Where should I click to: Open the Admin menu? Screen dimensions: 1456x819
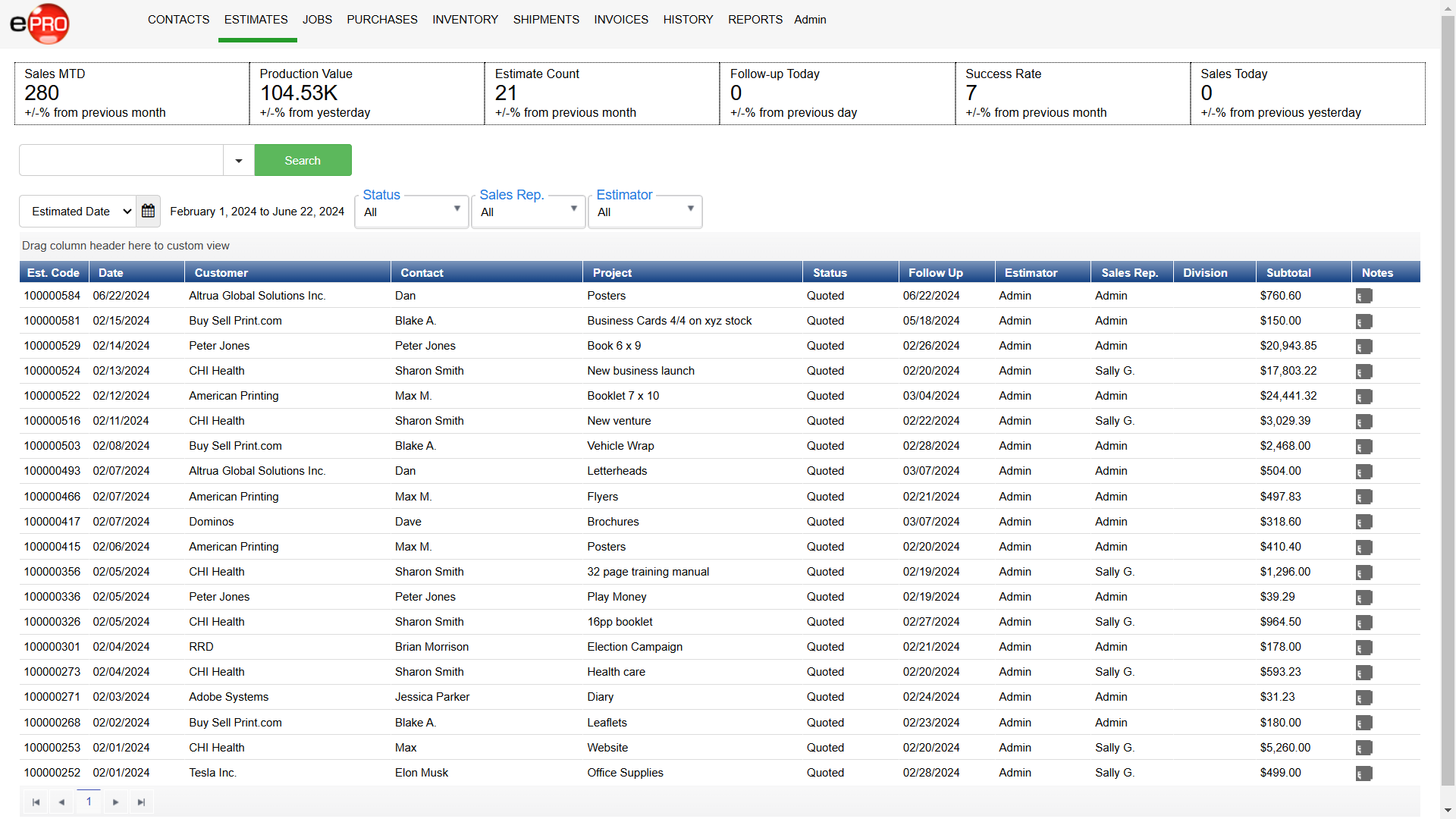point(809,20)
